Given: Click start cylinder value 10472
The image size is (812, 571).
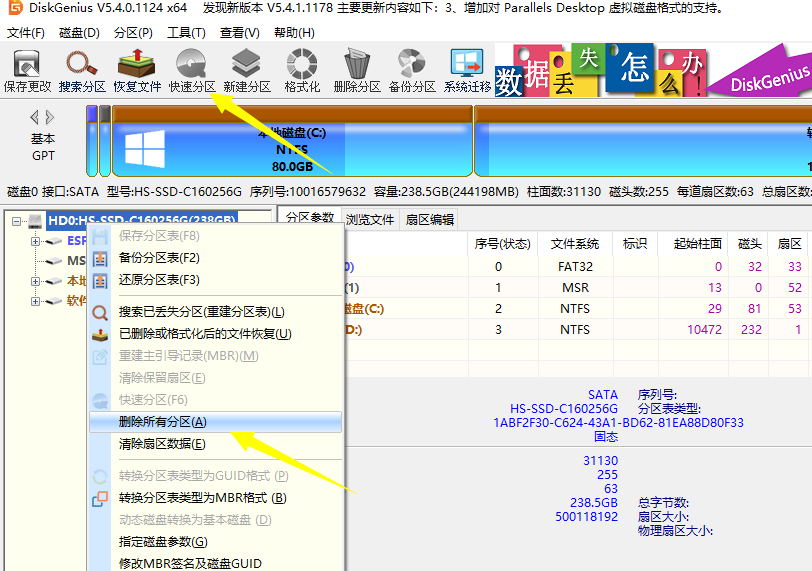Looking at the screenshot, I should point(704,330).
